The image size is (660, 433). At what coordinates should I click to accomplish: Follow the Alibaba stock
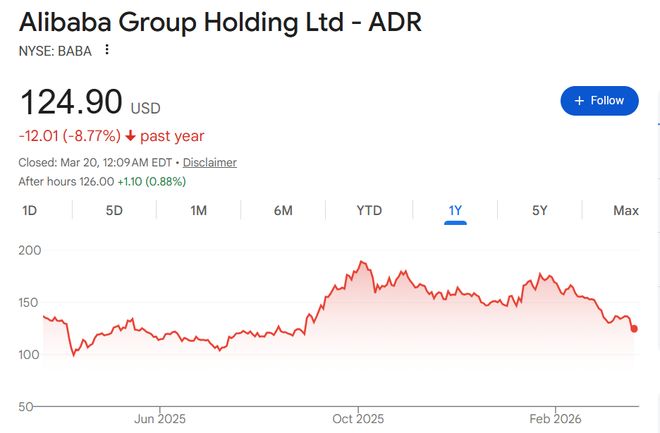[x=599, y=101]
